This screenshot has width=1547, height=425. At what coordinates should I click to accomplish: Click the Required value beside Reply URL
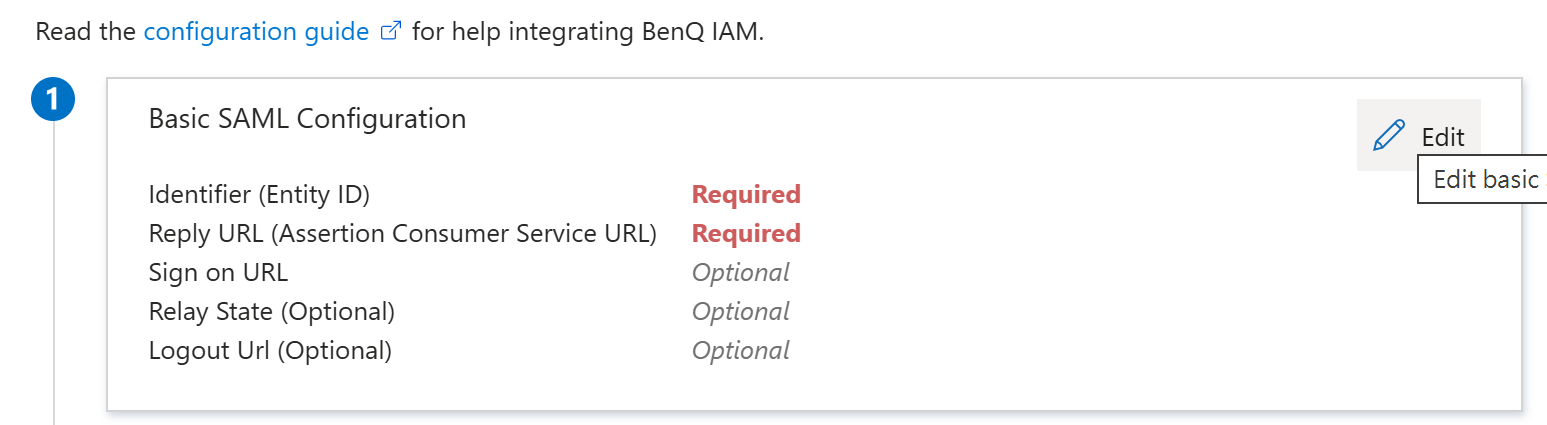coord(746,233)
